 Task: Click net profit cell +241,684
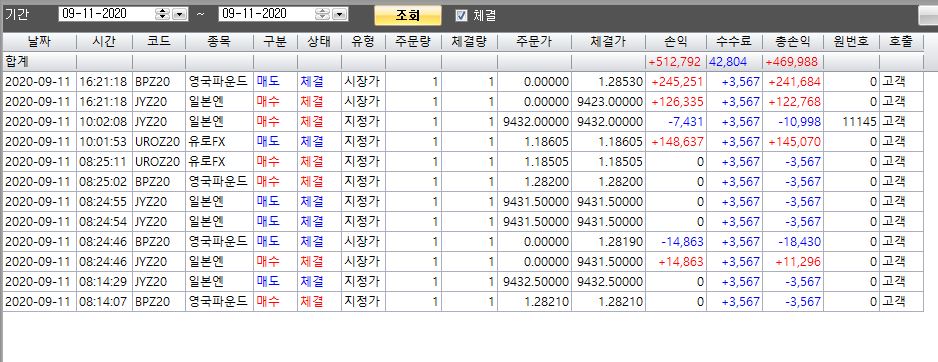(x=794, y=82)
